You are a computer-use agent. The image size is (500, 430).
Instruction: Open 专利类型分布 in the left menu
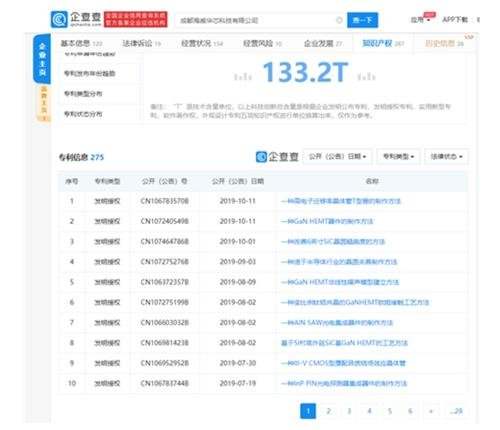click(x=83, y=94)
